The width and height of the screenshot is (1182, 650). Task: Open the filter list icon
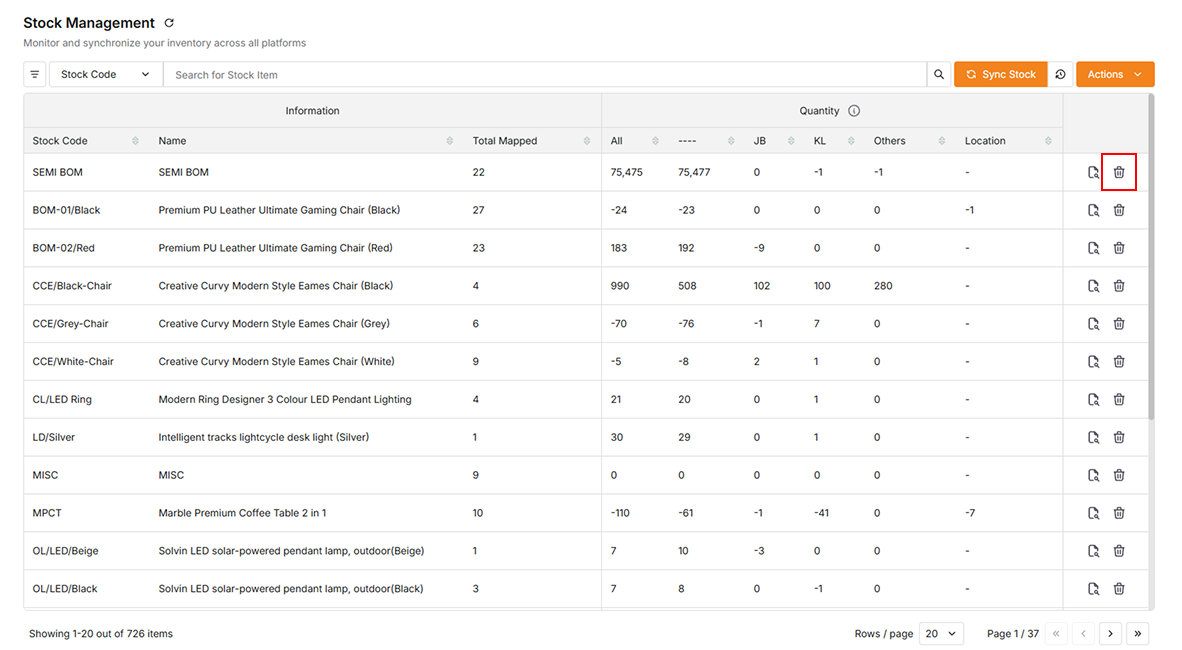[35, 75]
